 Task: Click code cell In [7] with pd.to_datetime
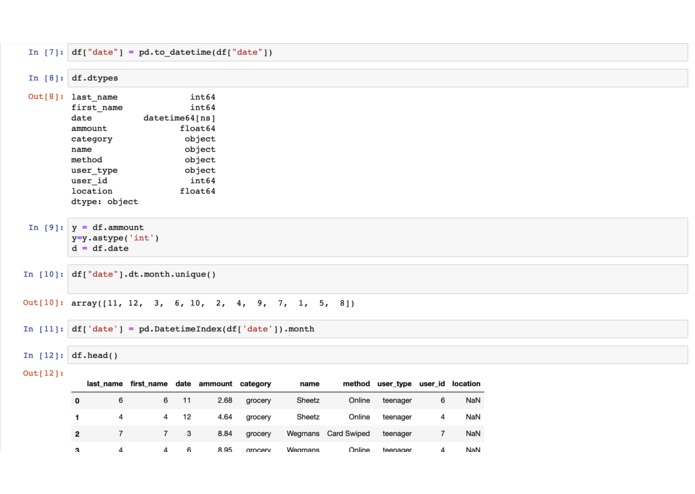378,52
